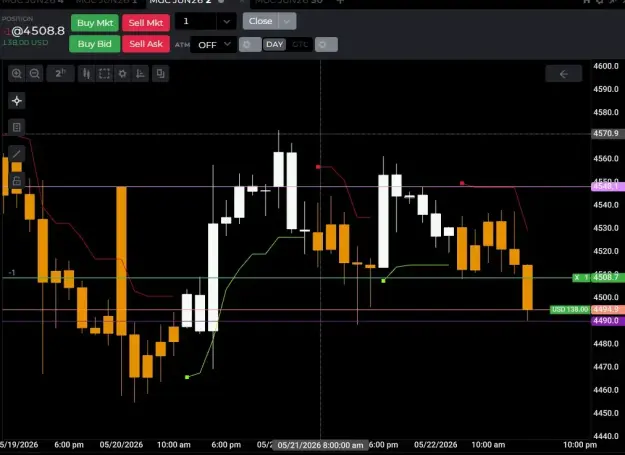The height and width of the screenshot is (455, 625).
Task: Select DAY time-in-force
Action: click(274, 45)
